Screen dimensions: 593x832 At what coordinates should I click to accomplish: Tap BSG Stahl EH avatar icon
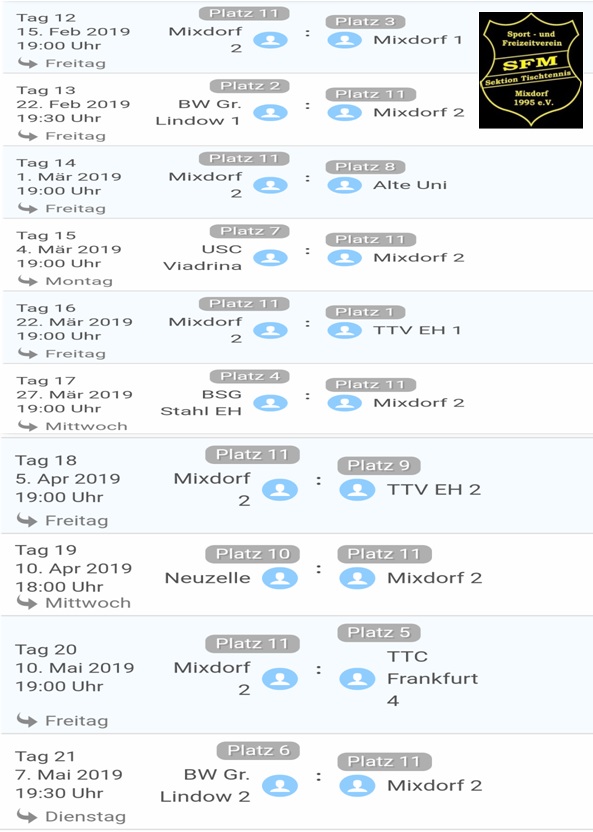(271, 403)
